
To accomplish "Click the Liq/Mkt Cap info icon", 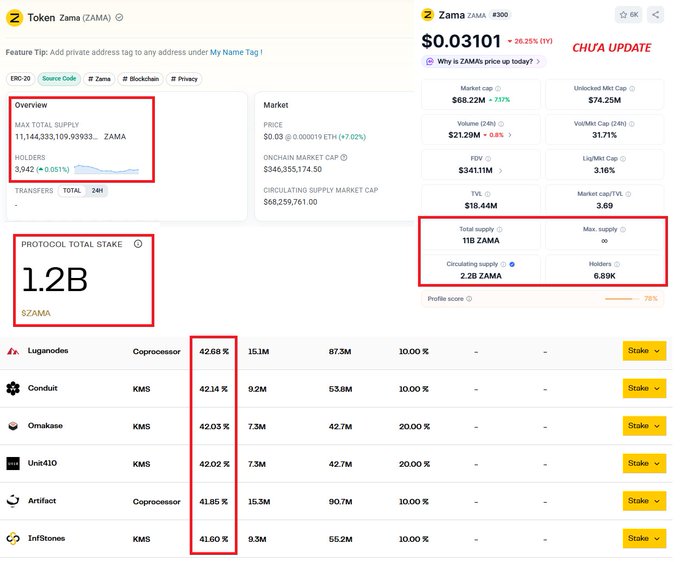I will (x=623, y=159).
